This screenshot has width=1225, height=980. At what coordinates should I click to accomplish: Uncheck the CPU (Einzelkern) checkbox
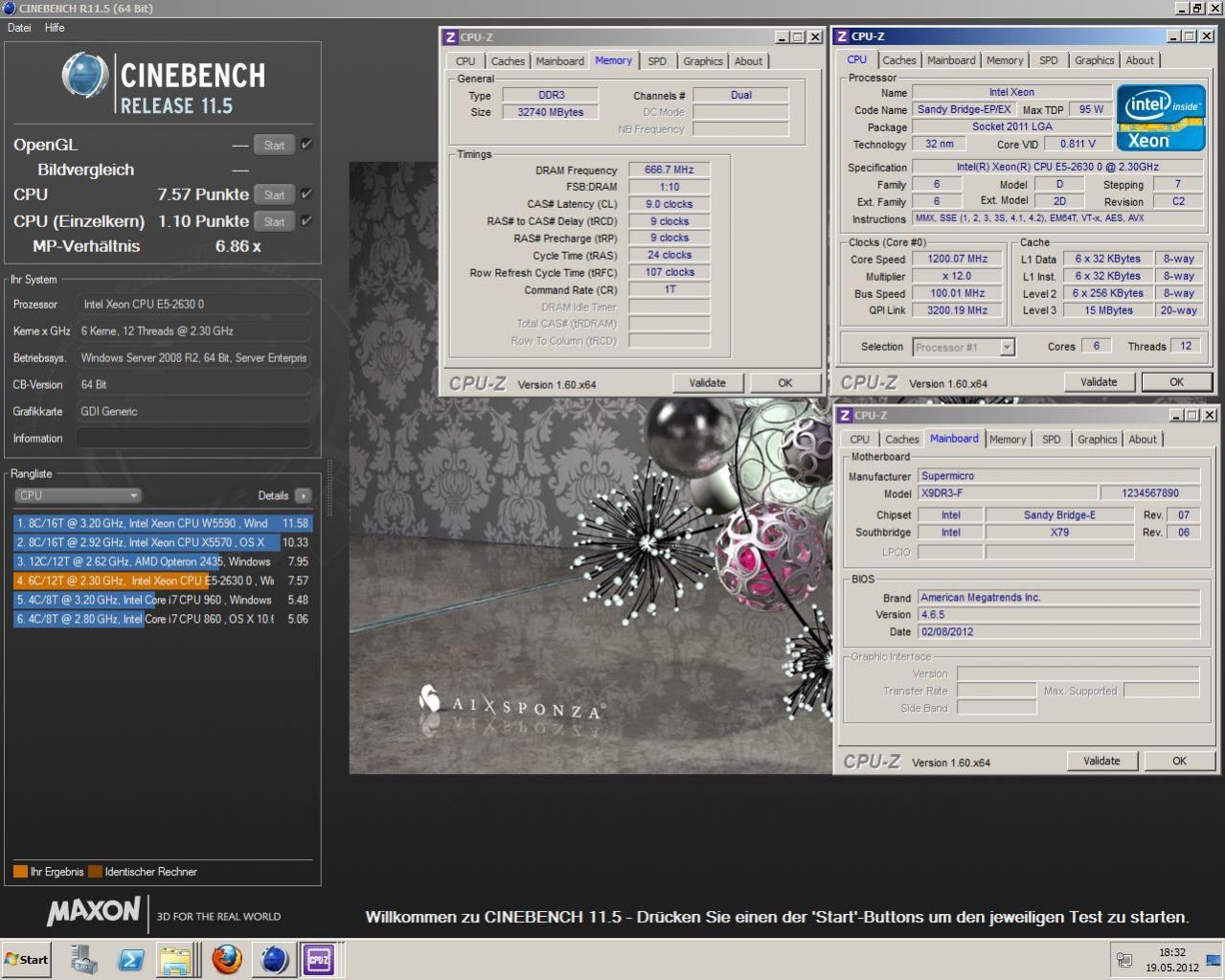coord(306,220)
